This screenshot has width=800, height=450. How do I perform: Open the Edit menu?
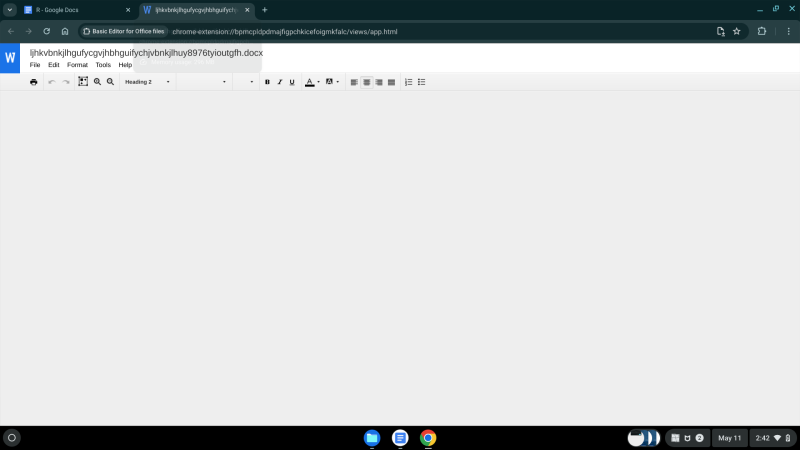[54, 65]
